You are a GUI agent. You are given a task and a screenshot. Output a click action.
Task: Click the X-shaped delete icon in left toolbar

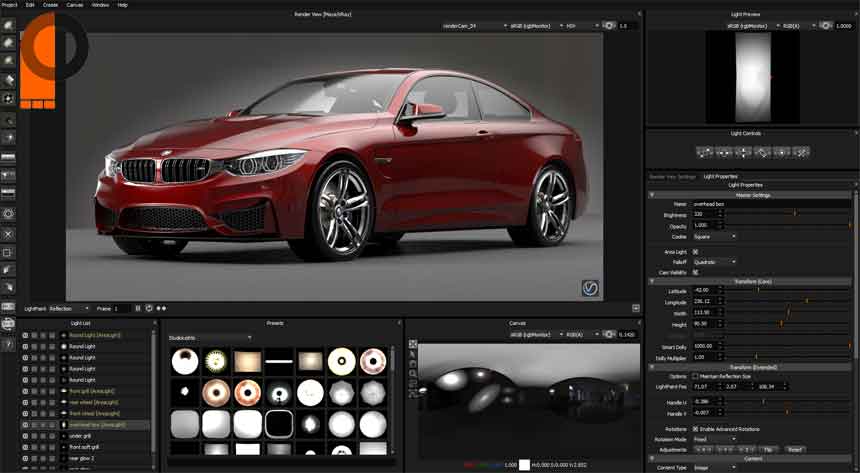tap(8, 234)
